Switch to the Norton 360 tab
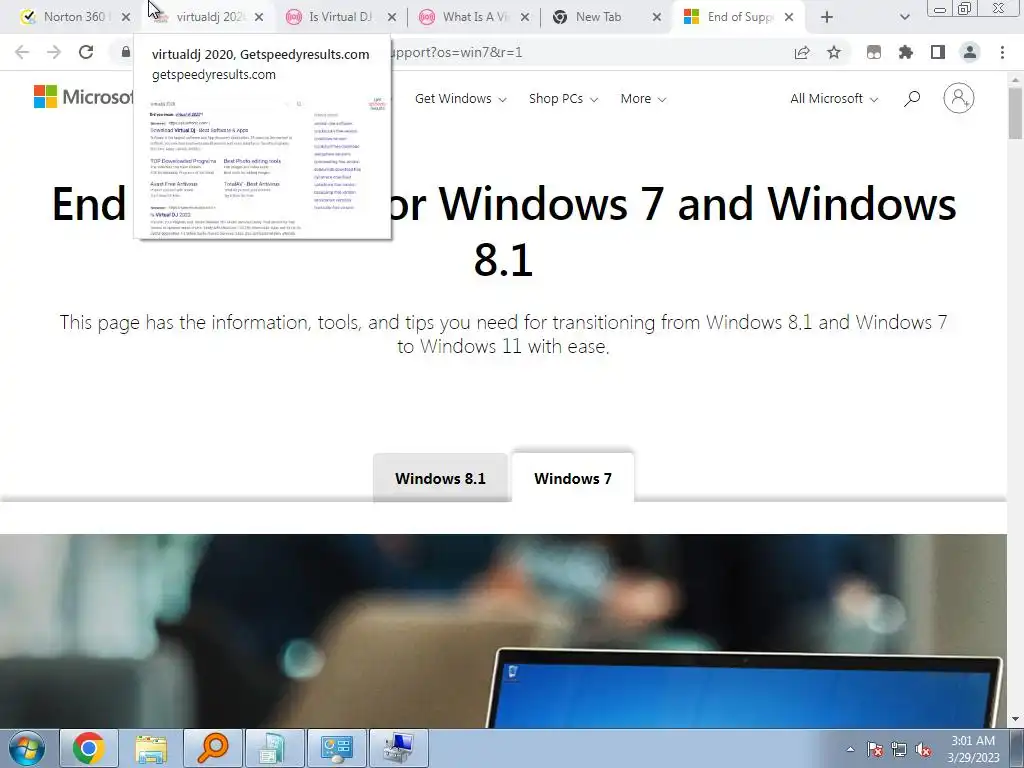The width and height of the screenshot is (1024, 768). 75,17
